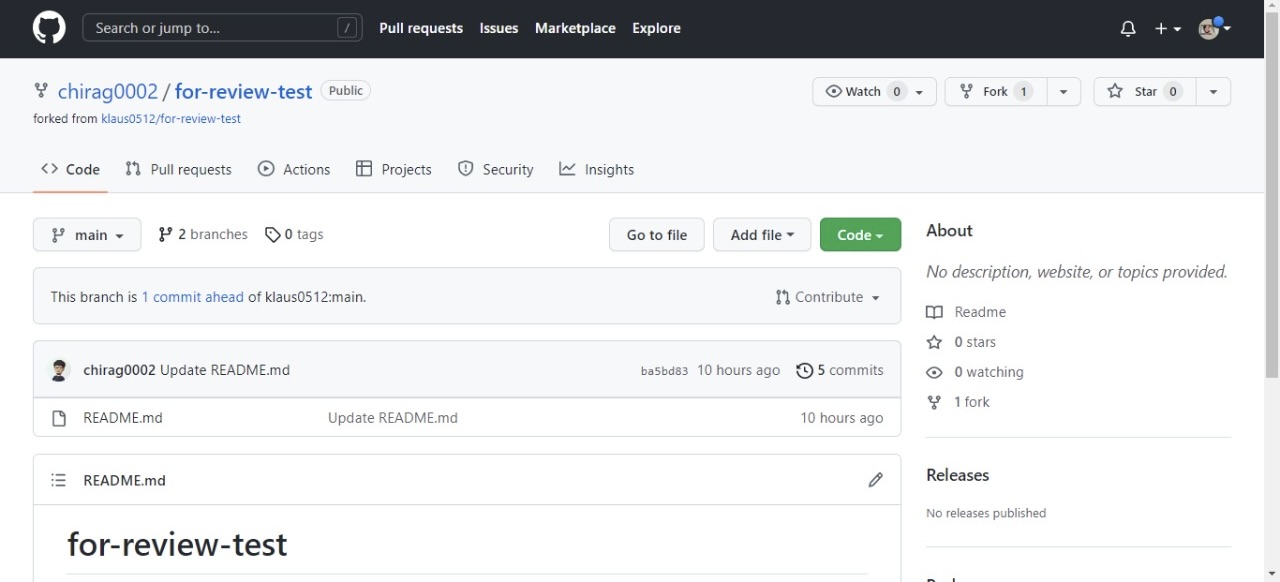Open Issues in top navigation
The image size is (1280, 582).
499,28
